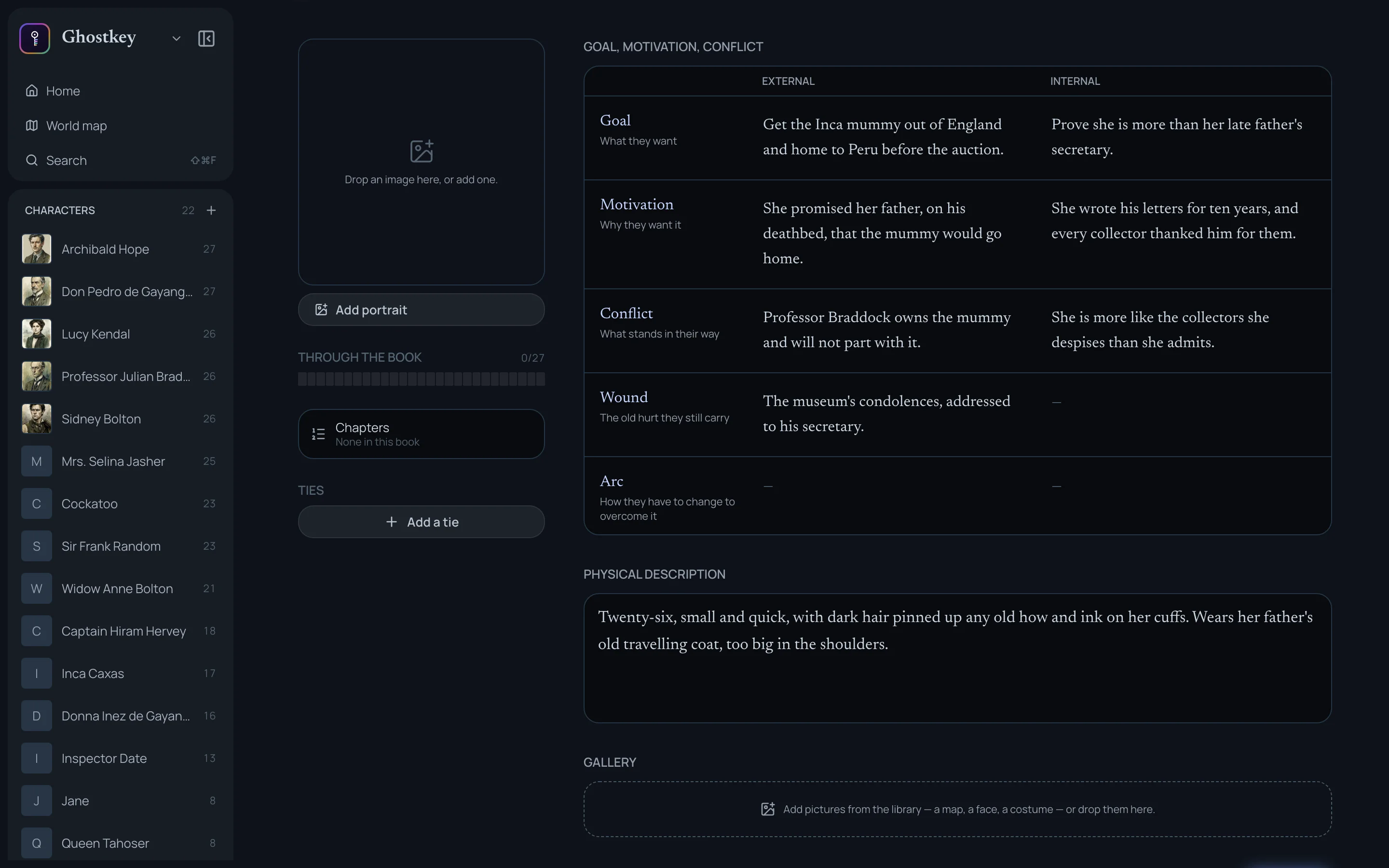Go to Home in the sidebar
Screen dimensions: 1389x868
(x=121, y=91)
